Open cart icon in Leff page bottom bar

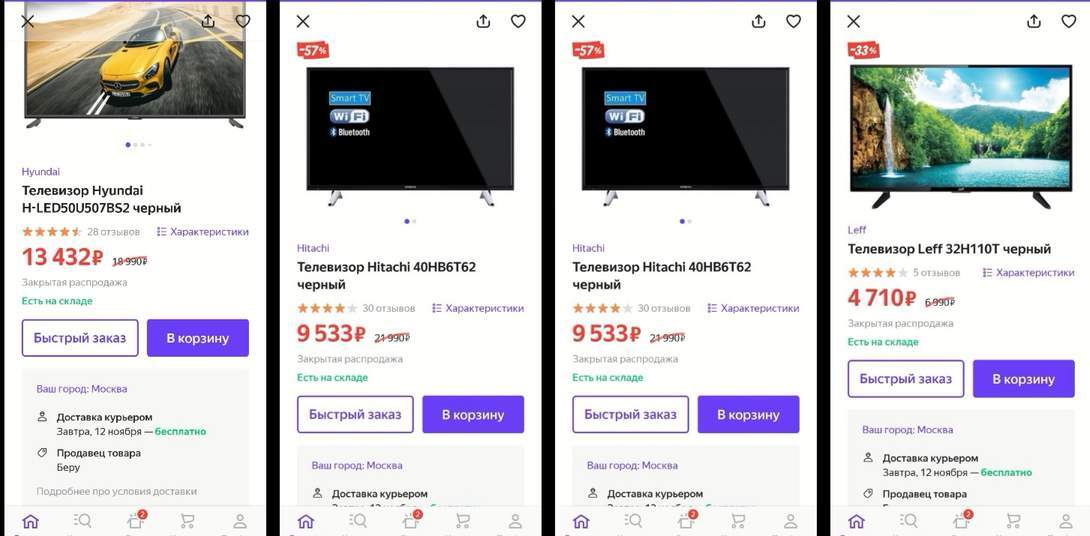(x=1013, y=521)
